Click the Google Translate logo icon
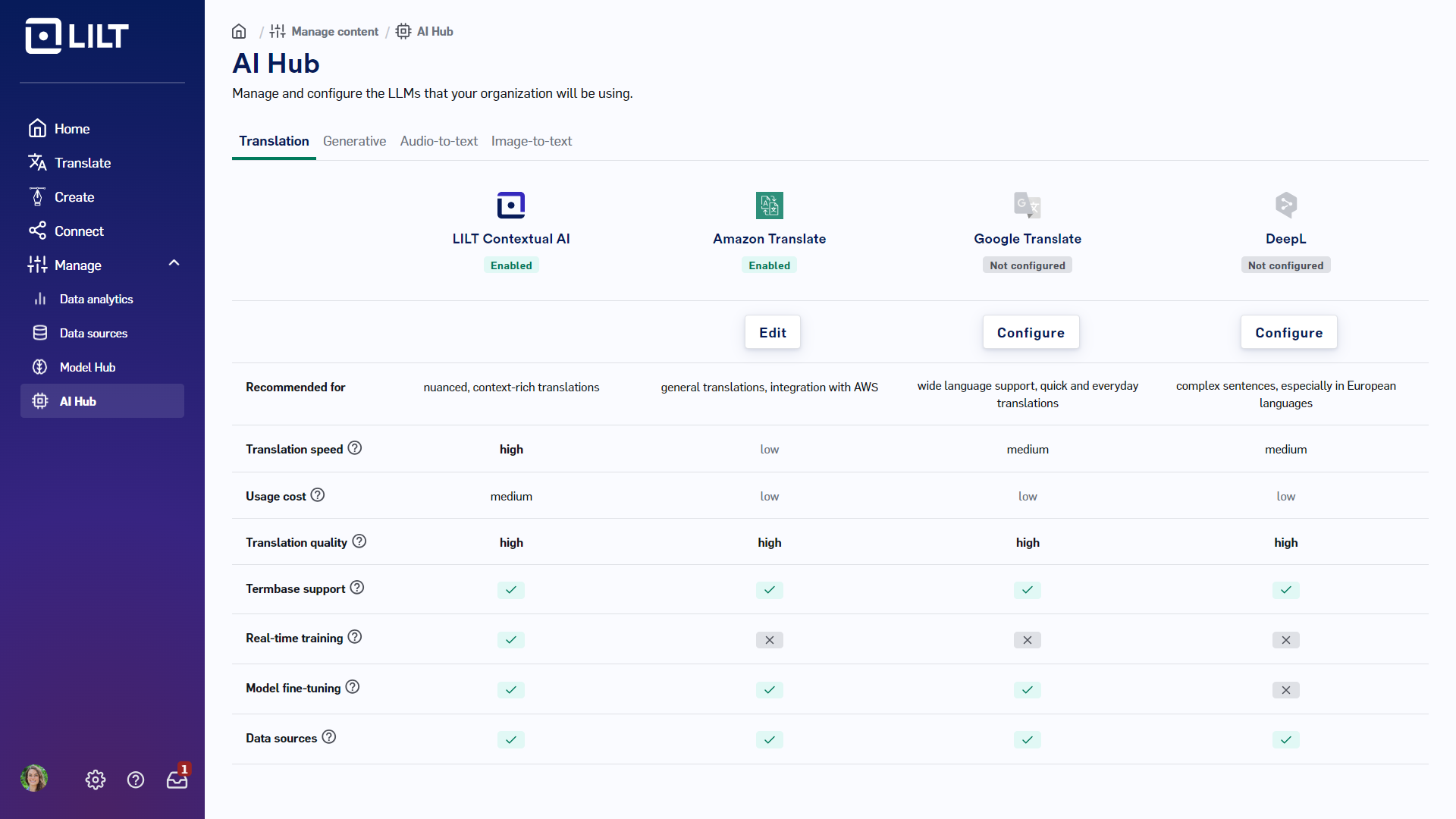Image resolution: width=1456 pixels, height=819 pixels. [x=1028, y=206]
